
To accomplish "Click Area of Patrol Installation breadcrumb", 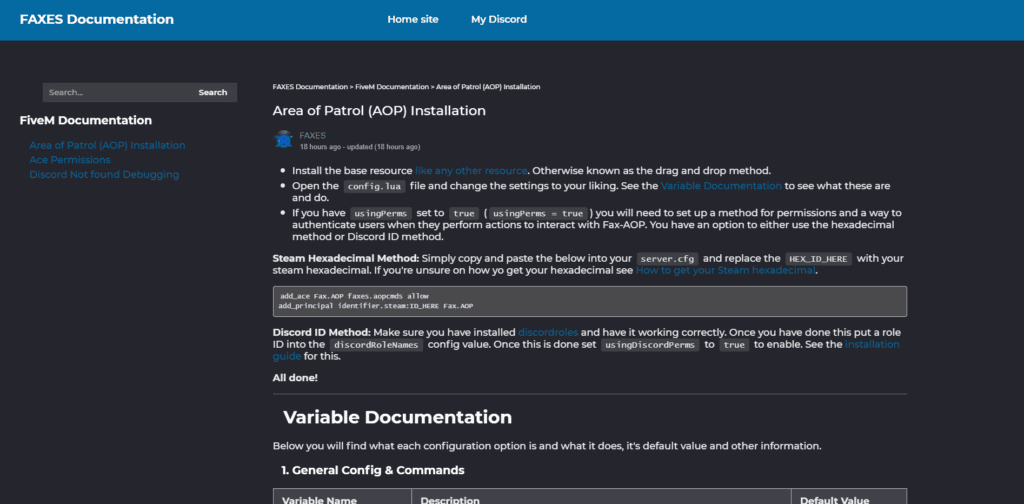I will [x=488, y=87].
